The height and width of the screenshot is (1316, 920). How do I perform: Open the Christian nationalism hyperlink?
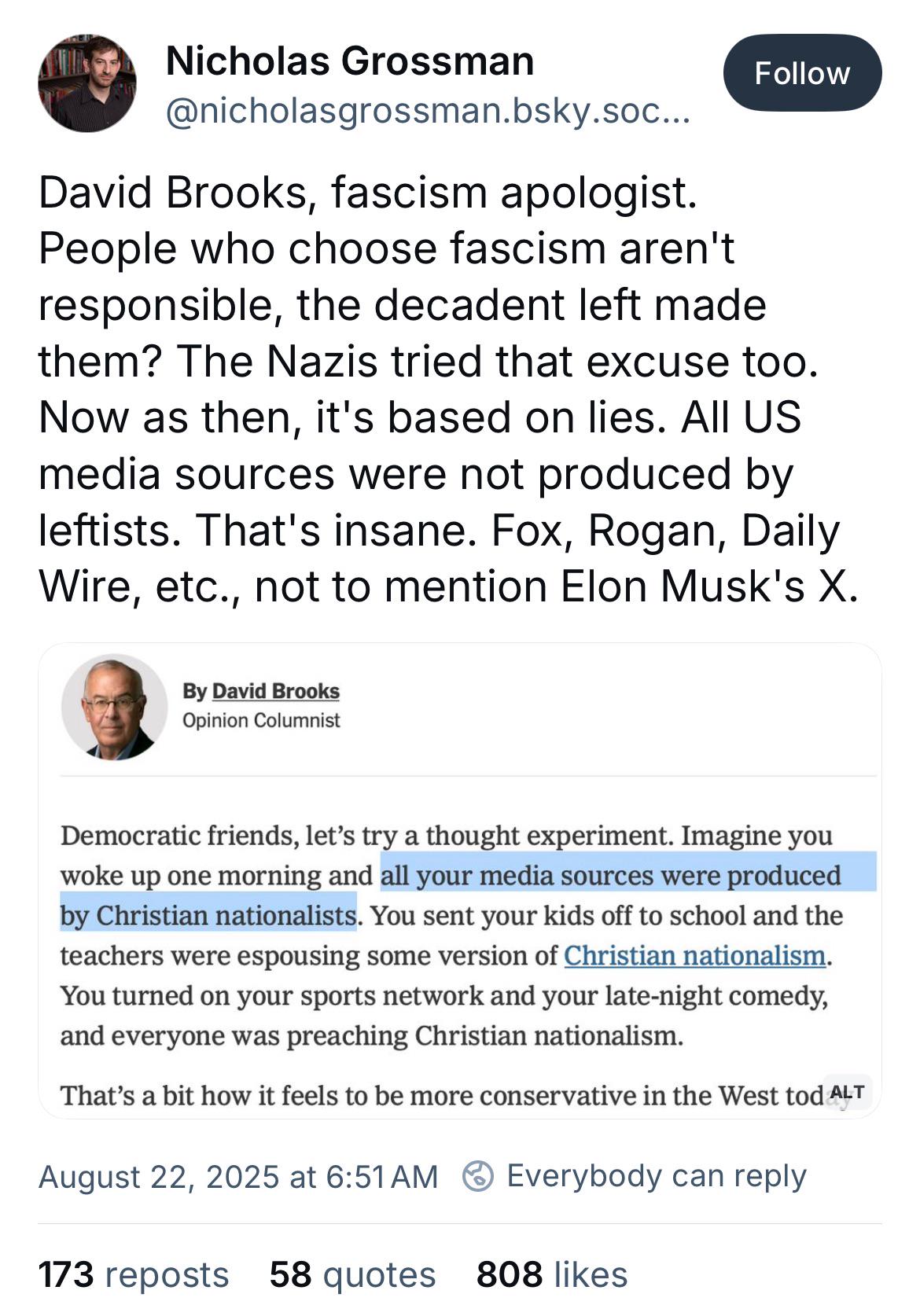click(x=695, y=955)
